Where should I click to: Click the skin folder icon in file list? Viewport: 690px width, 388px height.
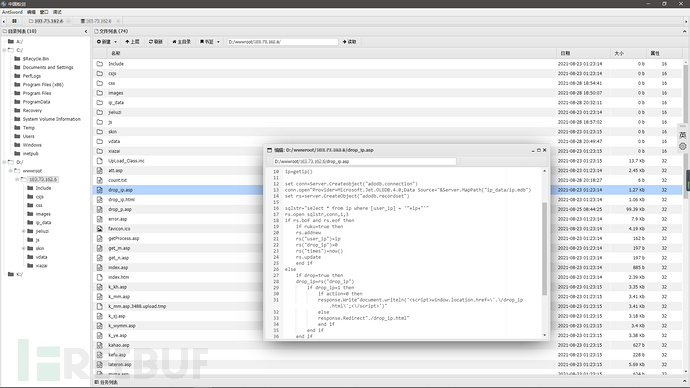click(100, 132)
